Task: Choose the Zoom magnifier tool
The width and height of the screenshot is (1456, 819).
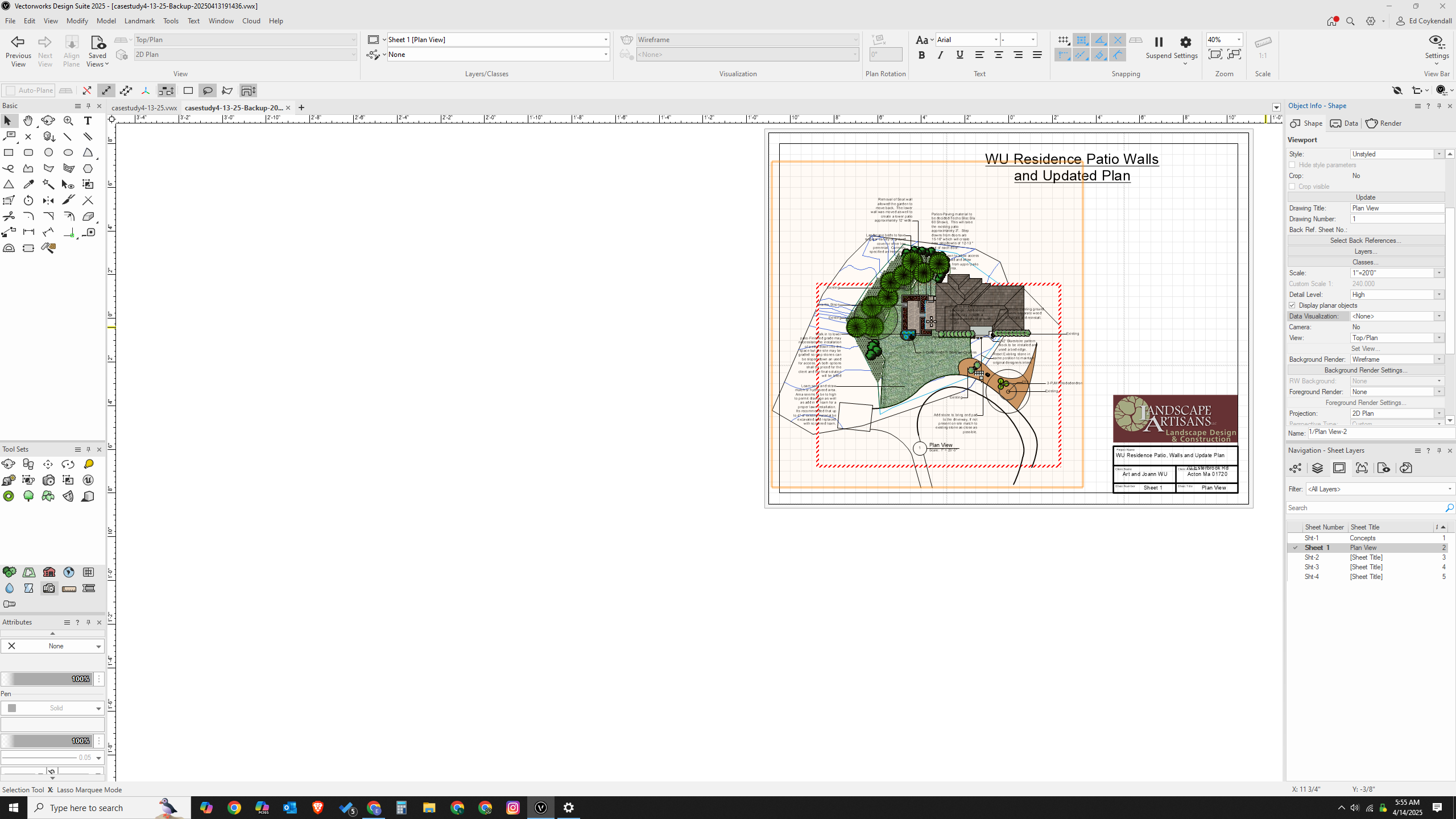Action: click(x=68, y=121)
